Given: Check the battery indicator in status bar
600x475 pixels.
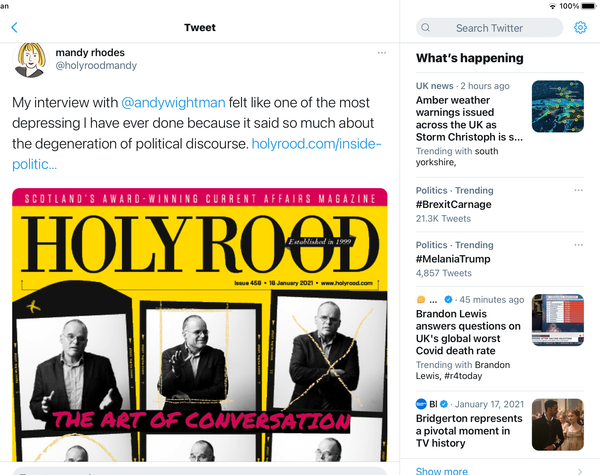Looking at the screenshot, I should [x=589, y=6].
